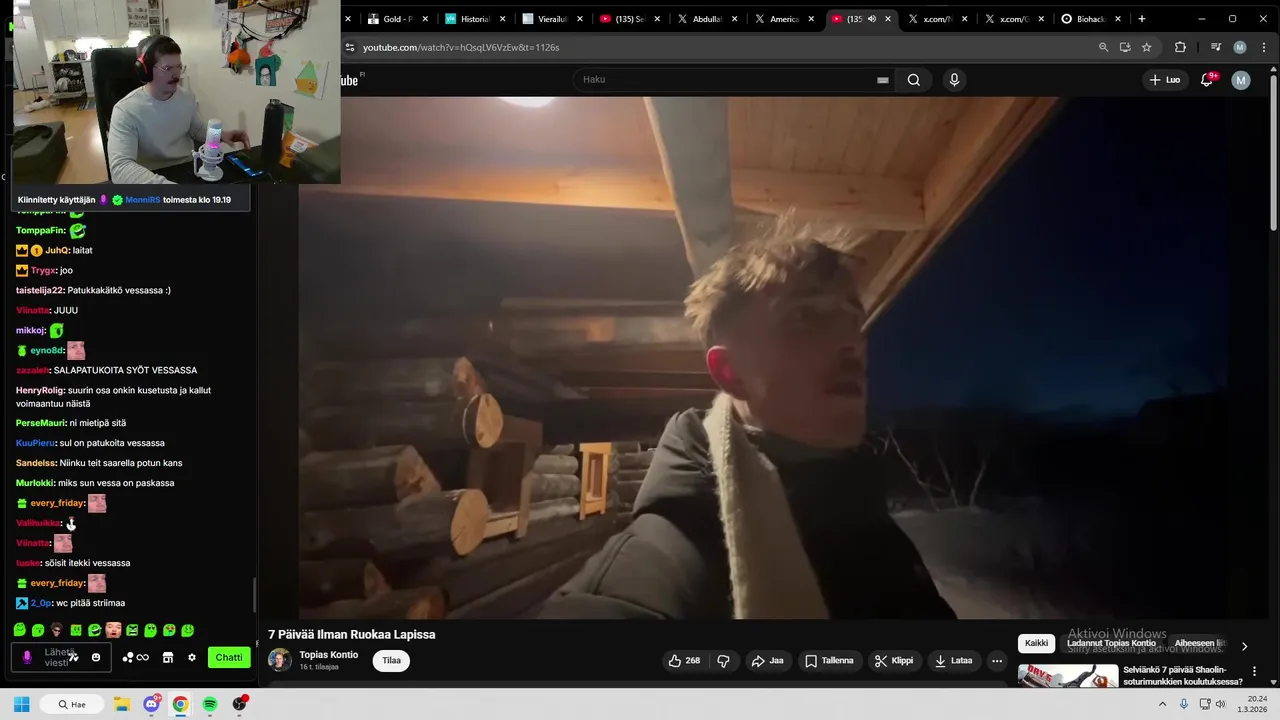Open chat settings gear icon
1280x720 pixels.
tap(192, 657)
